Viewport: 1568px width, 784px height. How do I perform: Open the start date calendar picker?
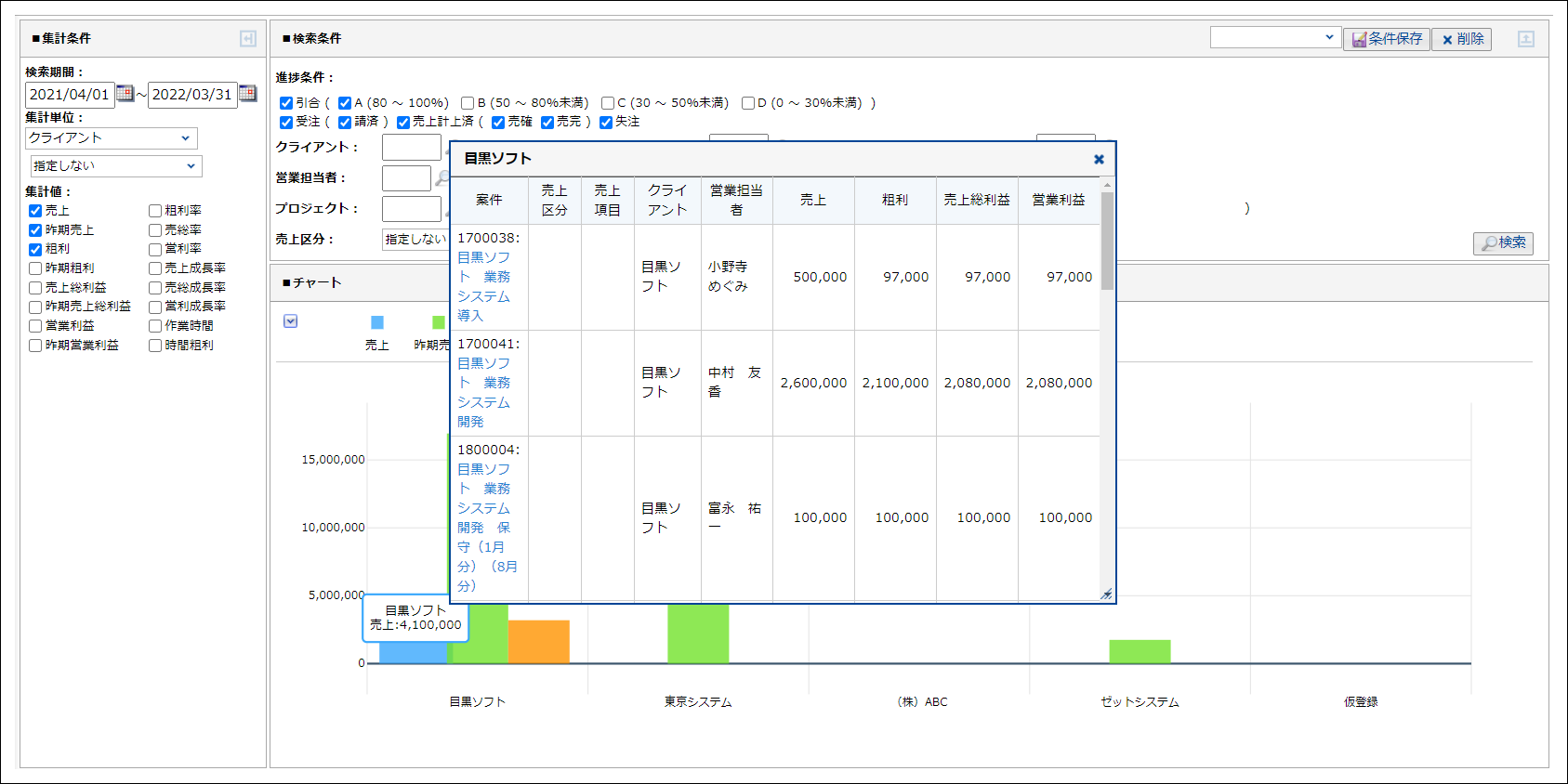[x=125, y=93]
